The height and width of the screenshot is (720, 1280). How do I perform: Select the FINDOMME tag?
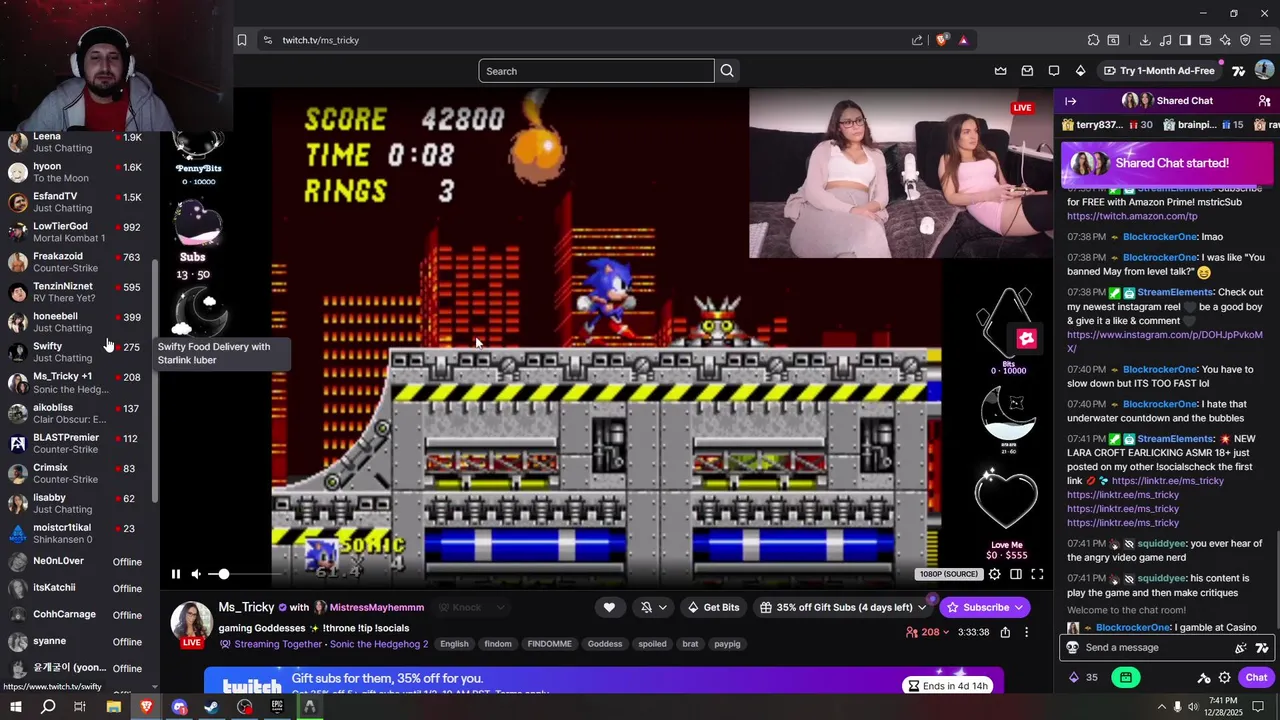point(549,644)
